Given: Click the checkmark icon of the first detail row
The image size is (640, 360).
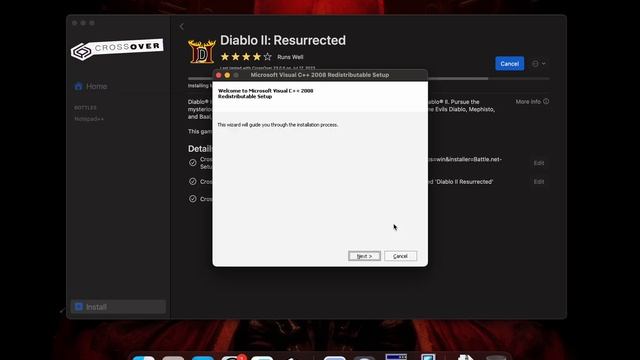Looking at the screenshot, I should pos(193,162).
